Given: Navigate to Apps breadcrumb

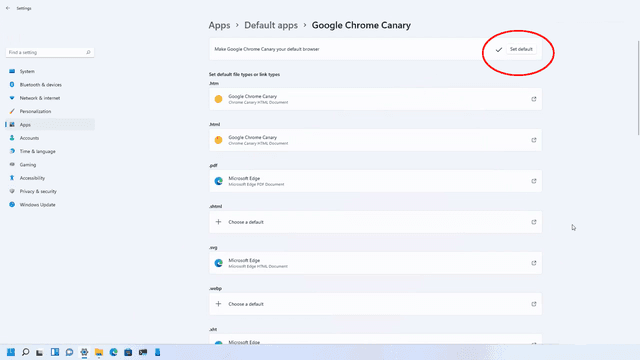Looking at the screenshot, I should point(219,25).
